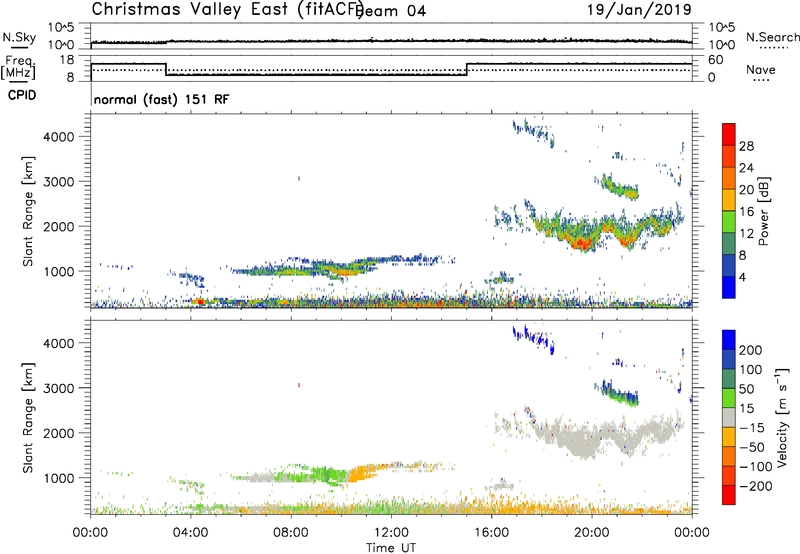This screenshot has width=800, height=554.
Task: Pick the red top segment of Power color bar
Action: [x=729, y=134]
